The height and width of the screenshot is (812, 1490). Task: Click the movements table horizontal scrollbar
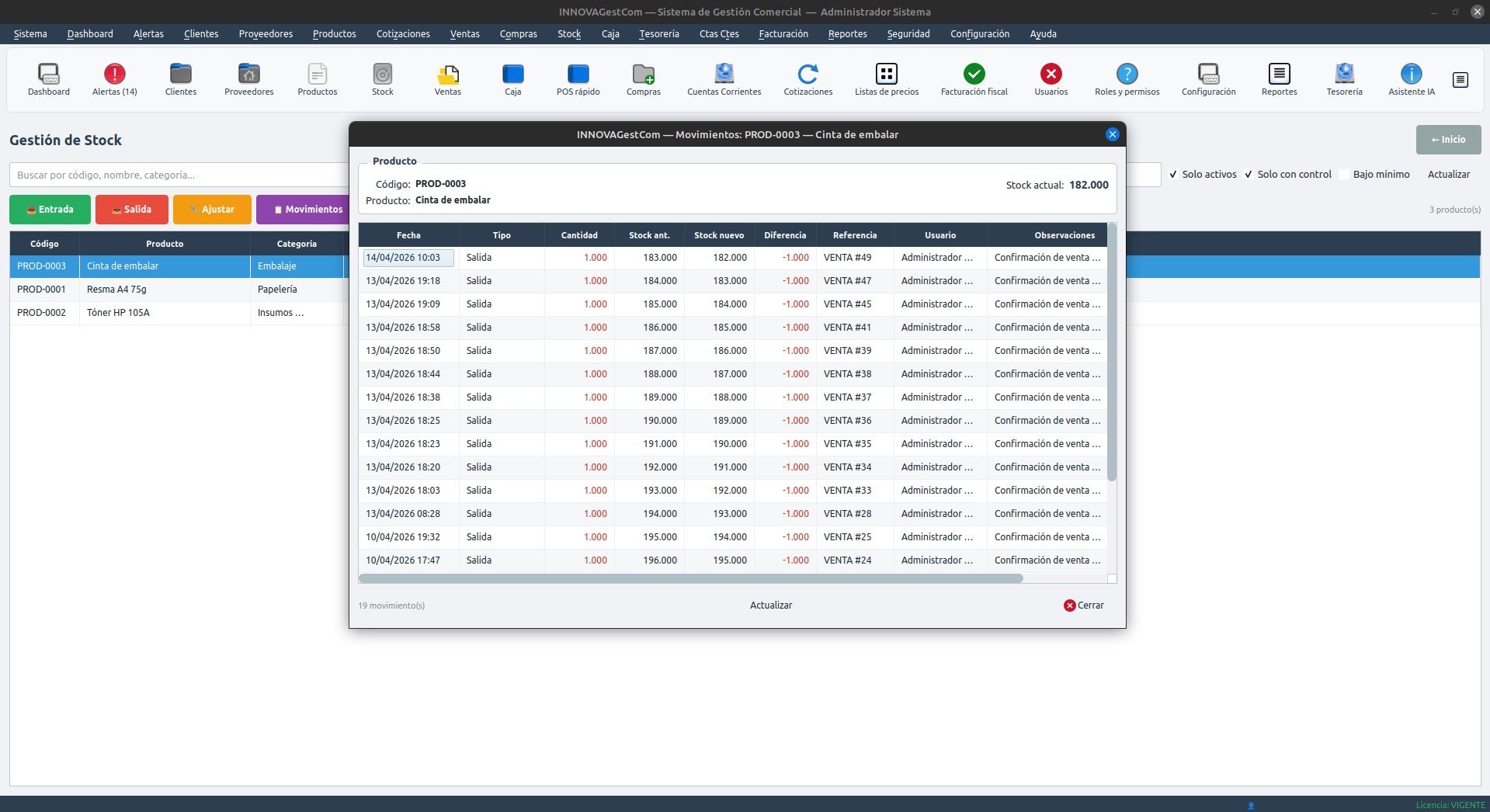[690, 578]
